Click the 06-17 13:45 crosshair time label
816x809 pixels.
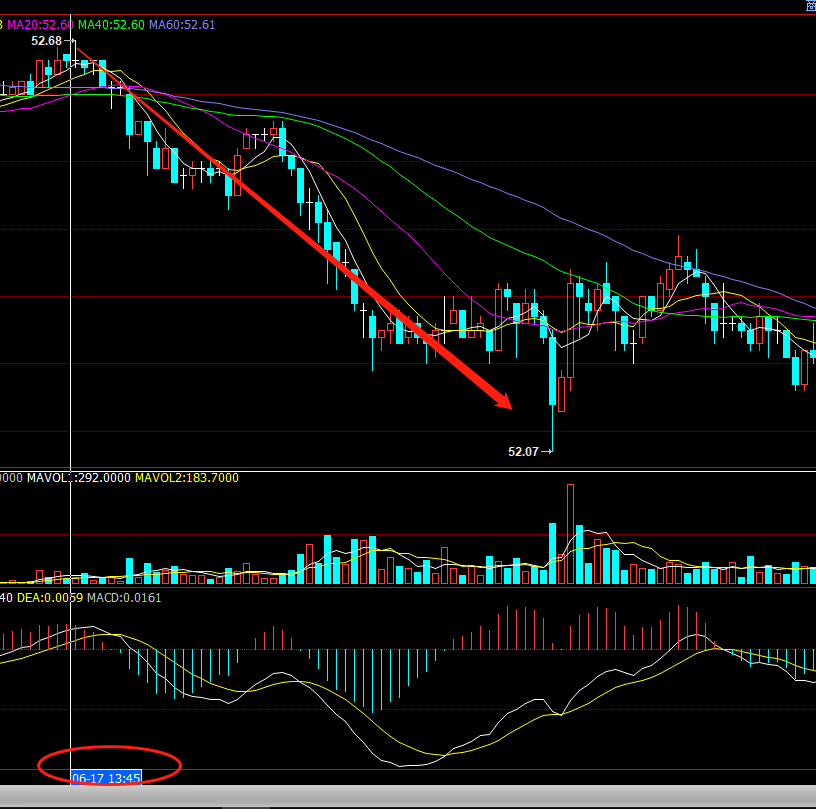pos(106,778)
